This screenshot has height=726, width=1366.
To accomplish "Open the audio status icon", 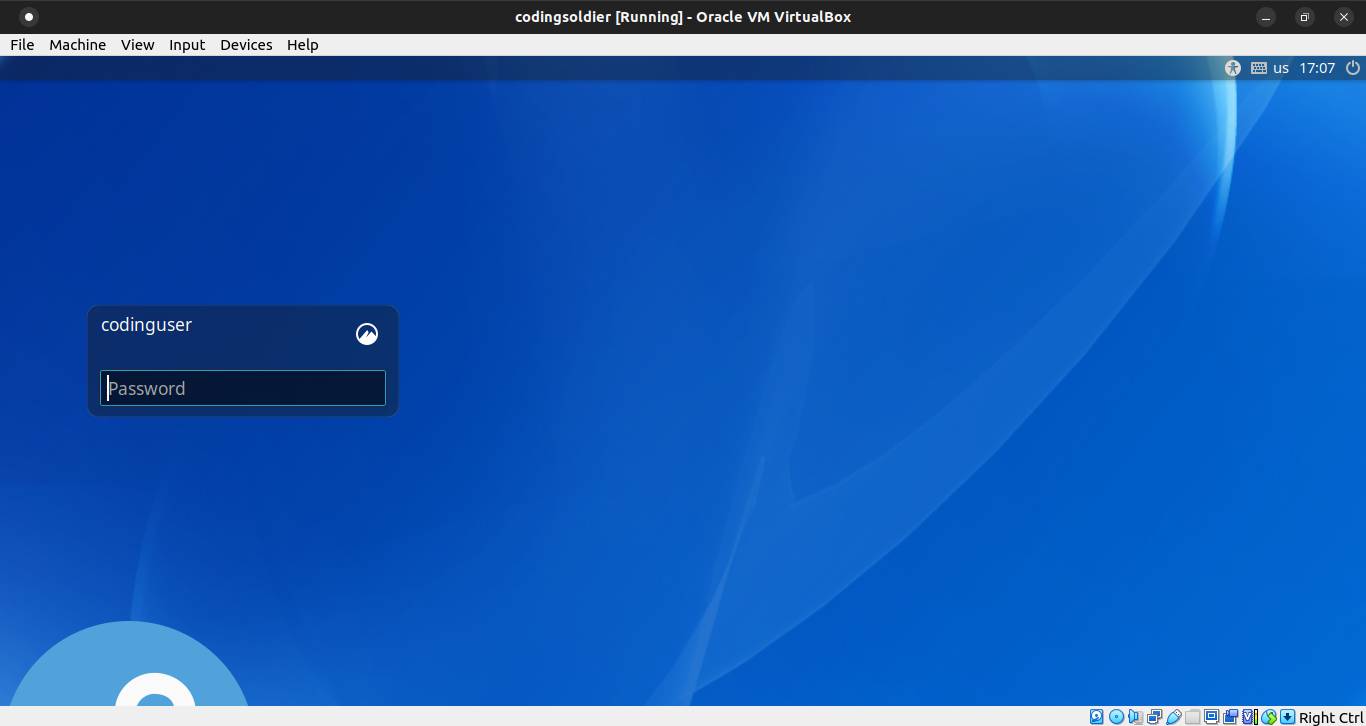I will pyautogui.click(x=1136, y=716).
